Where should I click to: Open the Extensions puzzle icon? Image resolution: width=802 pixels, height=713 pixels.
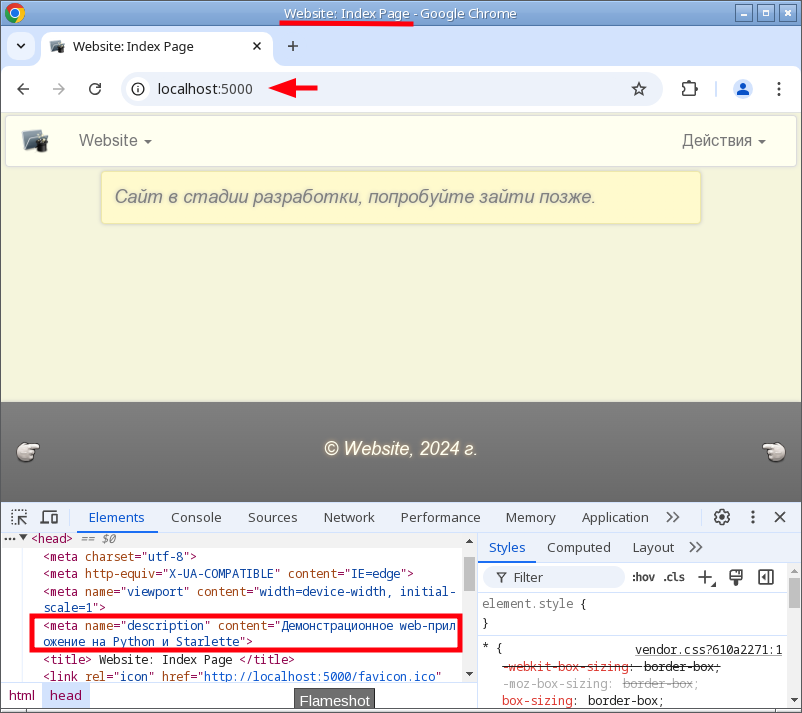689,89
